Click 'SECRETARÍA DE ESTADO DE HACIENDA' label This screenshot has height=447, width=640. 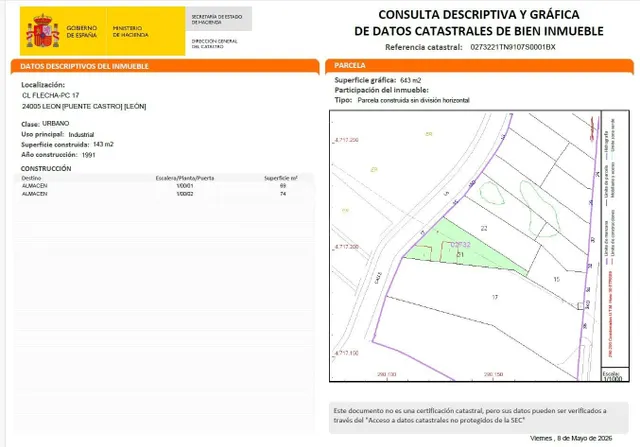pos(217,19)
